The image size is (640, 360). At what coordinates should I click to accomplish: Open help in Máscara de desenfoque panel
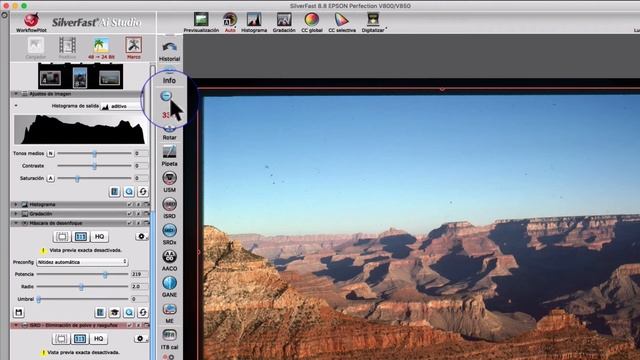coord(100,313)
